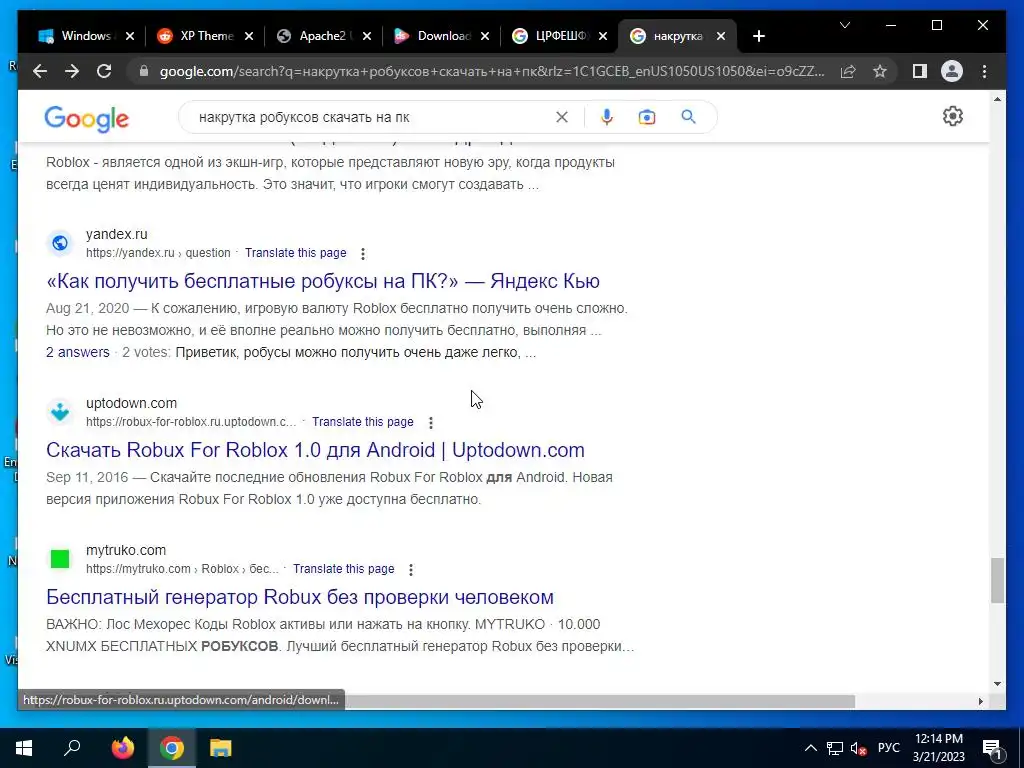Open more options for yandex.ru result
The width and height of the screenshot is (1024, 768).
[x=362, y=253]
